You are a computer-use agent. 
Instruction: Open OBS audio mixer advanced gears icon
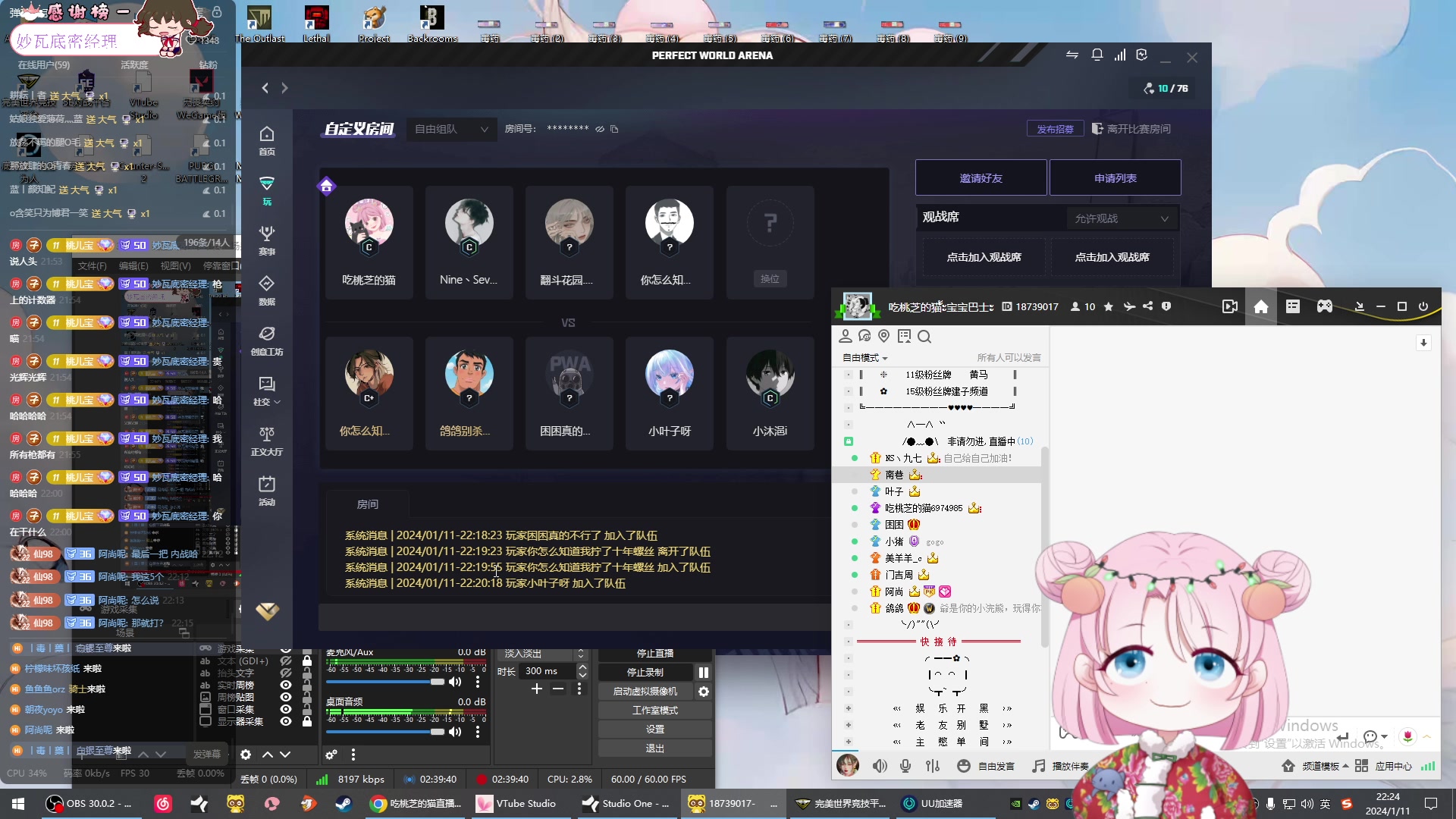[x=331, y=755]
